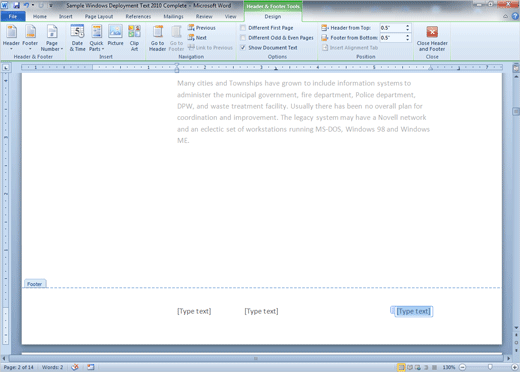The width and height of the screenshot is (520, 372).
Task: Switch to the Home tab
Action: click(40, 16)
